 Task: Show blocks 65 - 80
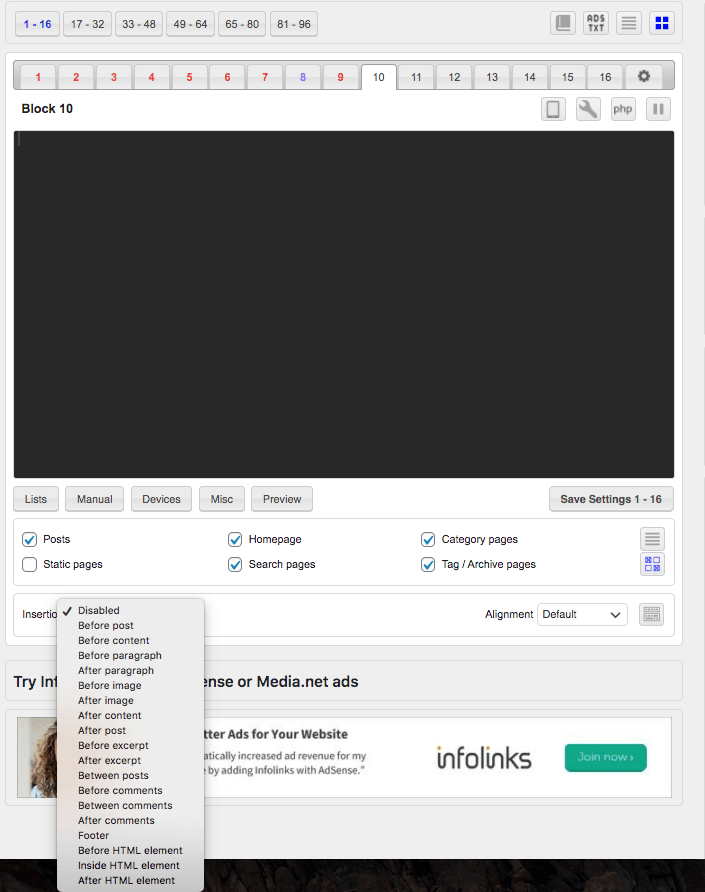tap(242, 24)
